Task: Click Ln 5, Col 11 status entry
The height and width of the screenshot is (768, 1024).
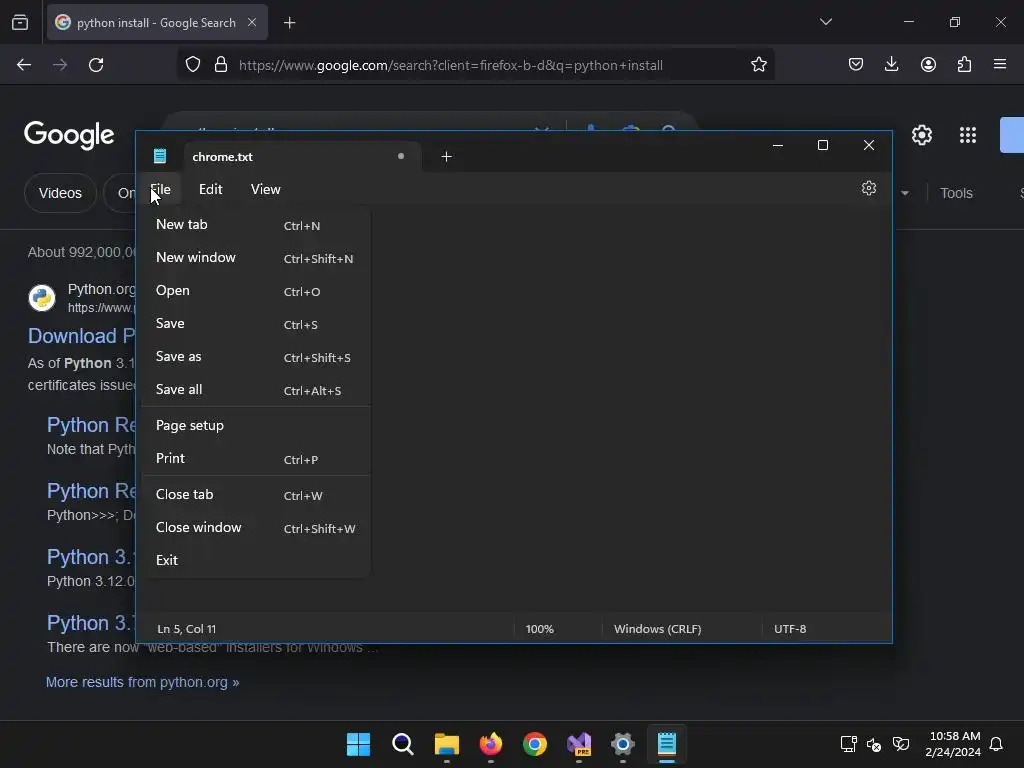Action: [186, 629]
